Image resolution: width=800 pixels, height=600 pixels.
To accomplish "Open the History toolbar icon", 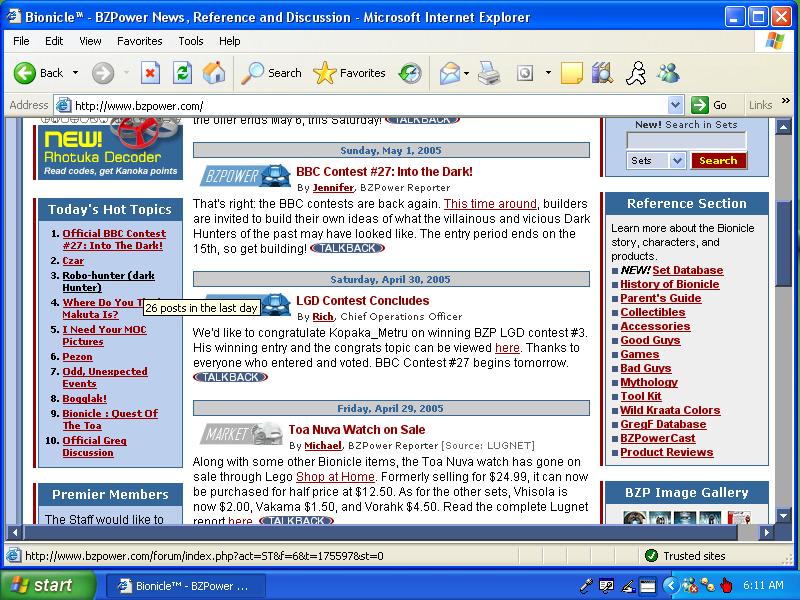I will coord(410,73).
